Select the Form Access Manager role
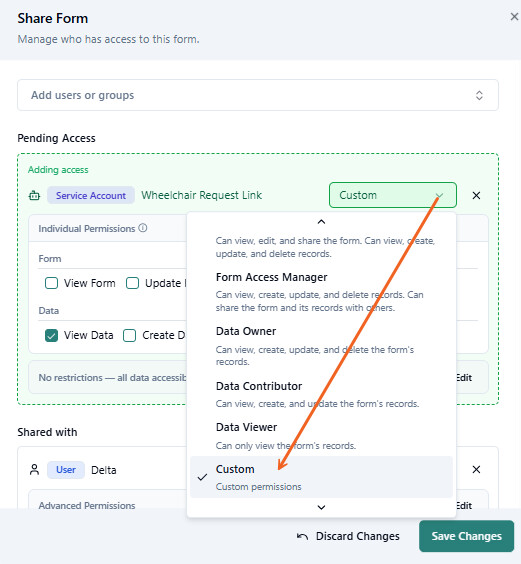 pos(321,292)
